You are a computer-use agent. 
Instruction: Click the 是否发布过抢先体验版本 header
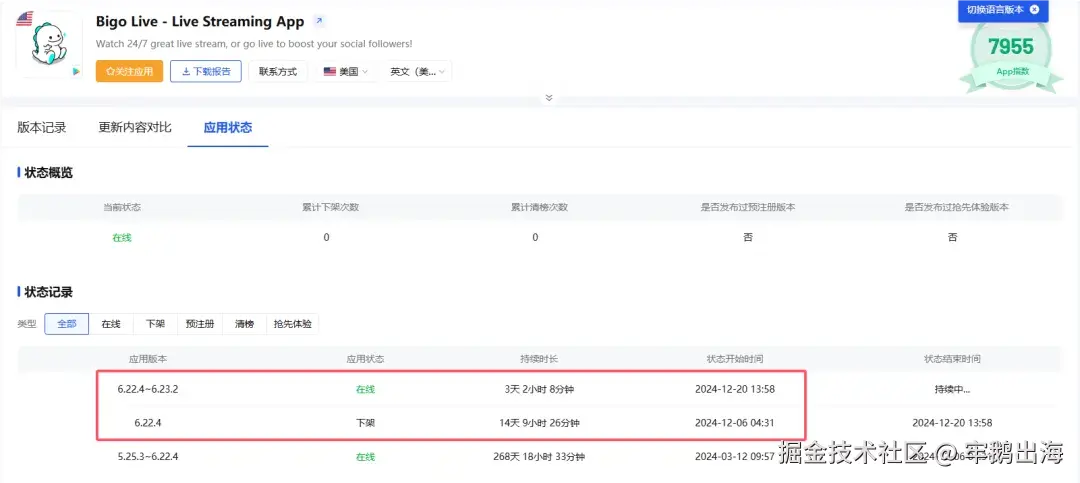(x=957, y=207)
